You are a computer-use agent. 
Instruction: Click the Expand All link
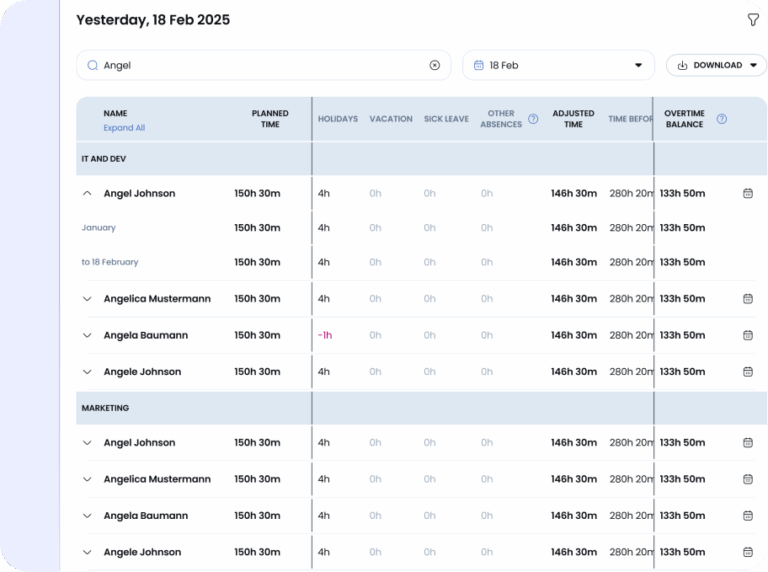[x=124, y=128]
